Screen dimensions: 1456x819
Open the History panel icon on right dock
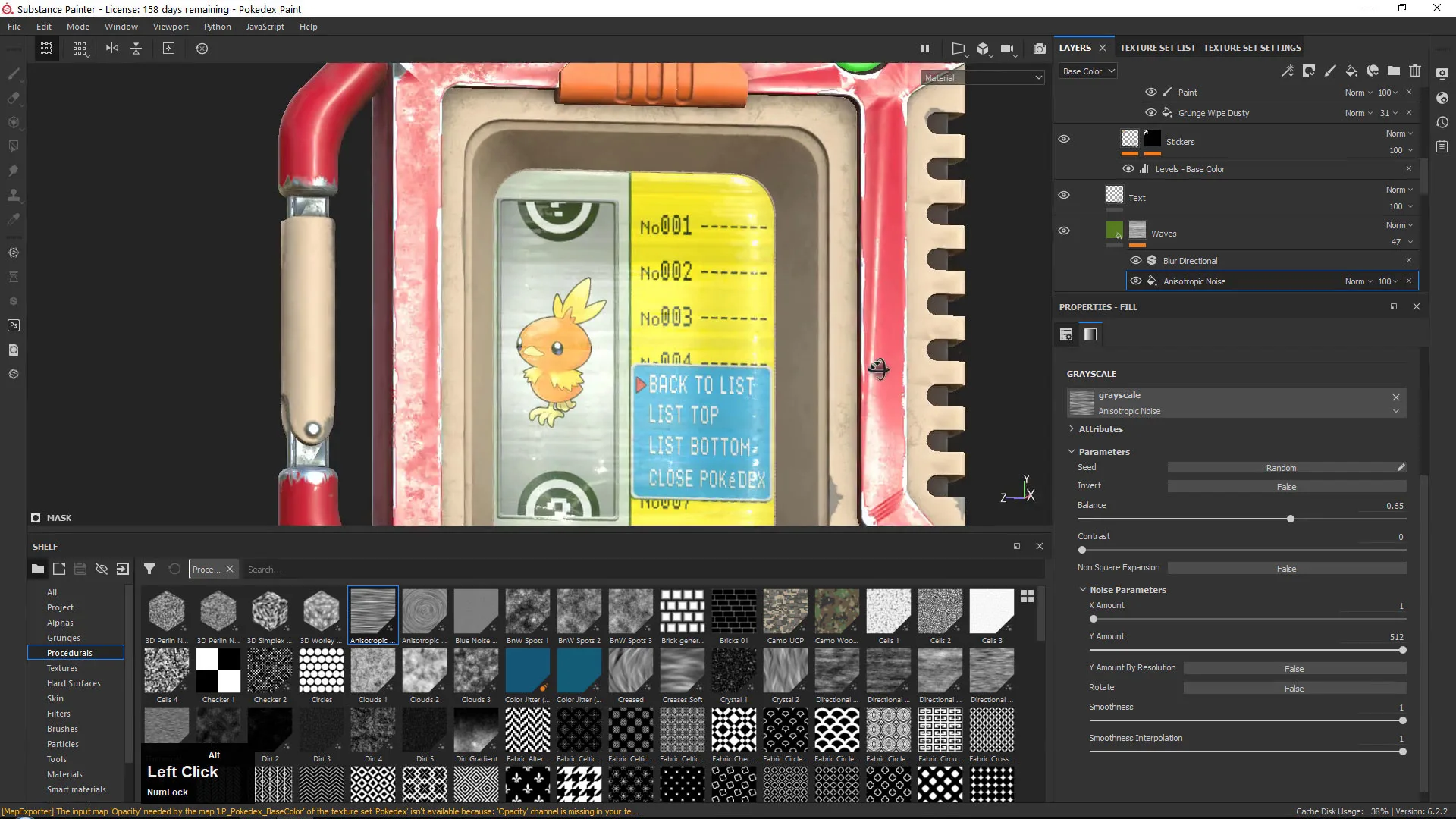(x=1442, y=122)
